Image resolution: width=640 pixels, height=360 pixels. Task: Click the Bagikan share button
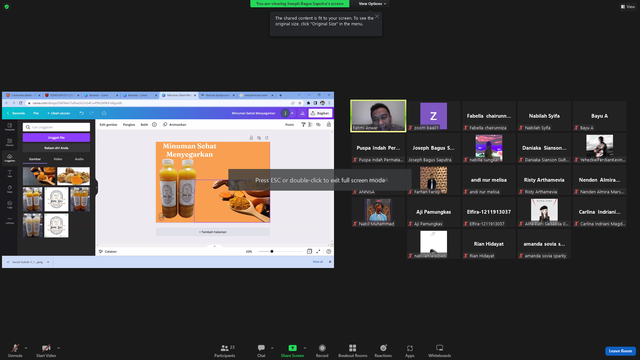[x=320, y=113]
